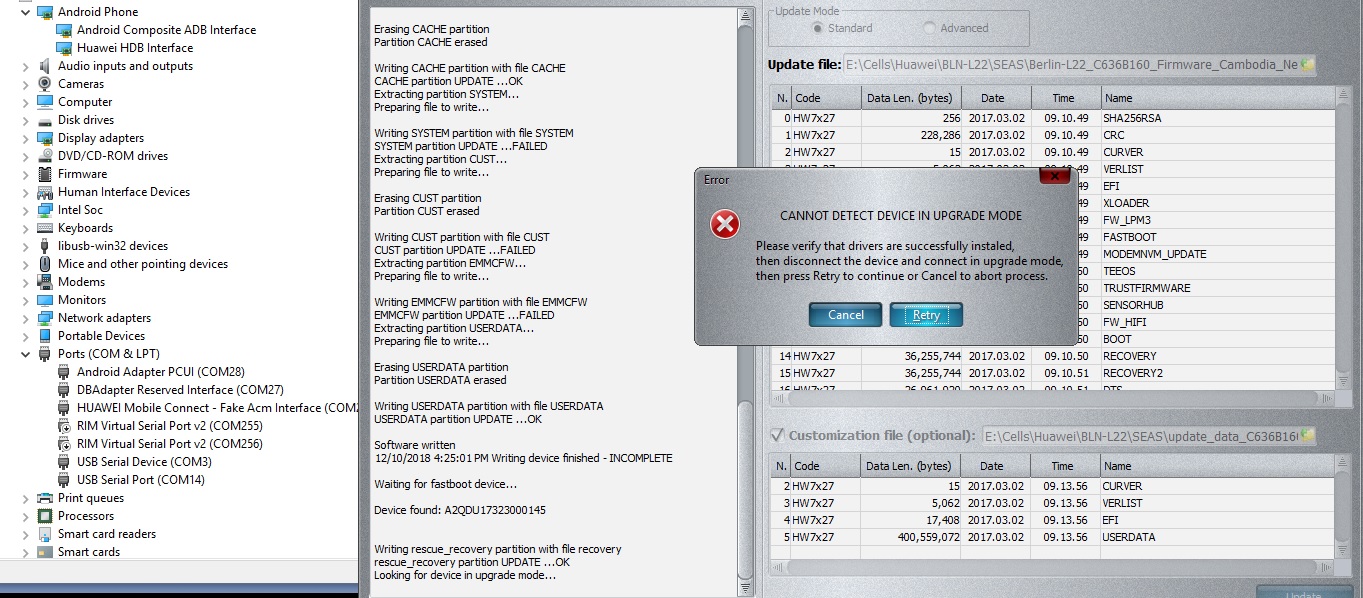
Task: Select the CRC row in update table
Action: click(x=1053, y=135)
